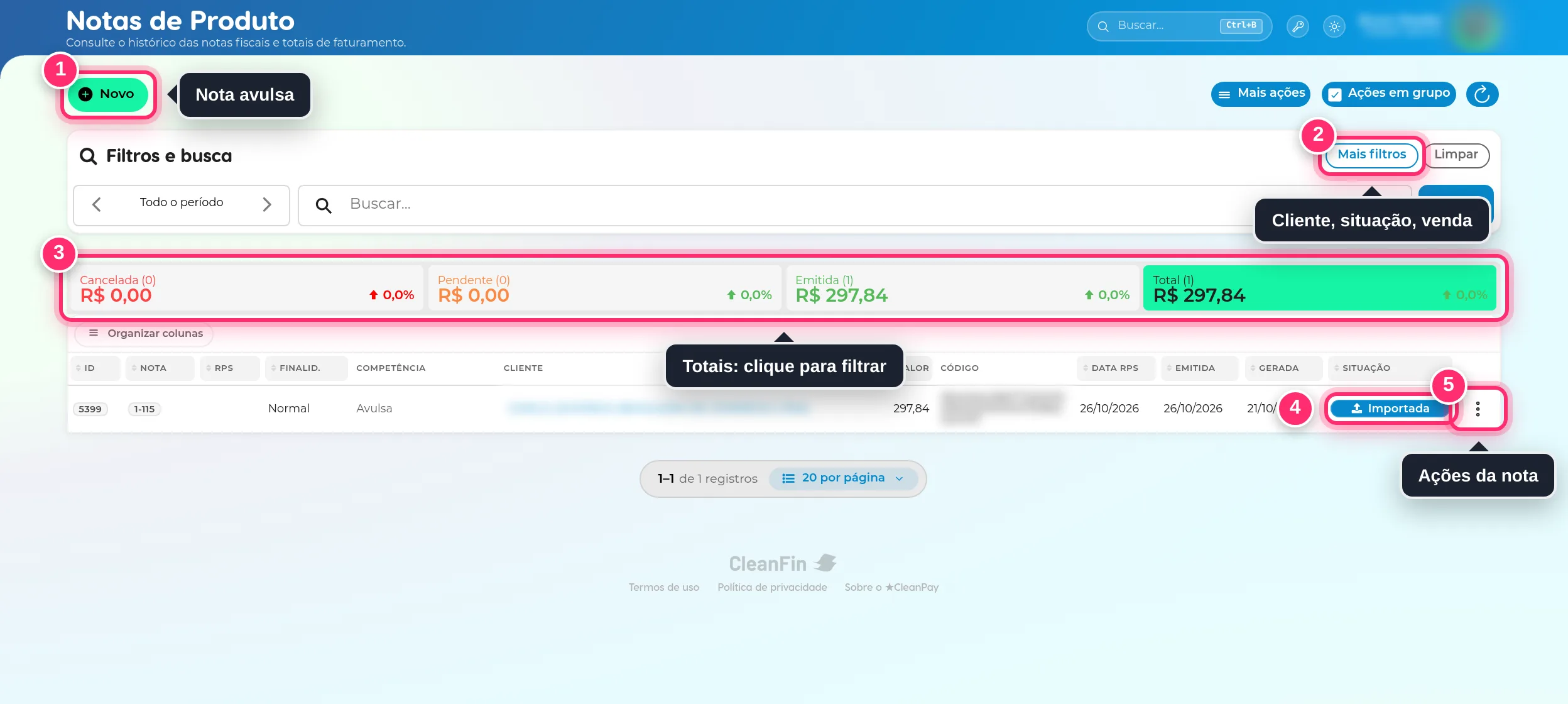Click Limpar to clear filters

1456,155
